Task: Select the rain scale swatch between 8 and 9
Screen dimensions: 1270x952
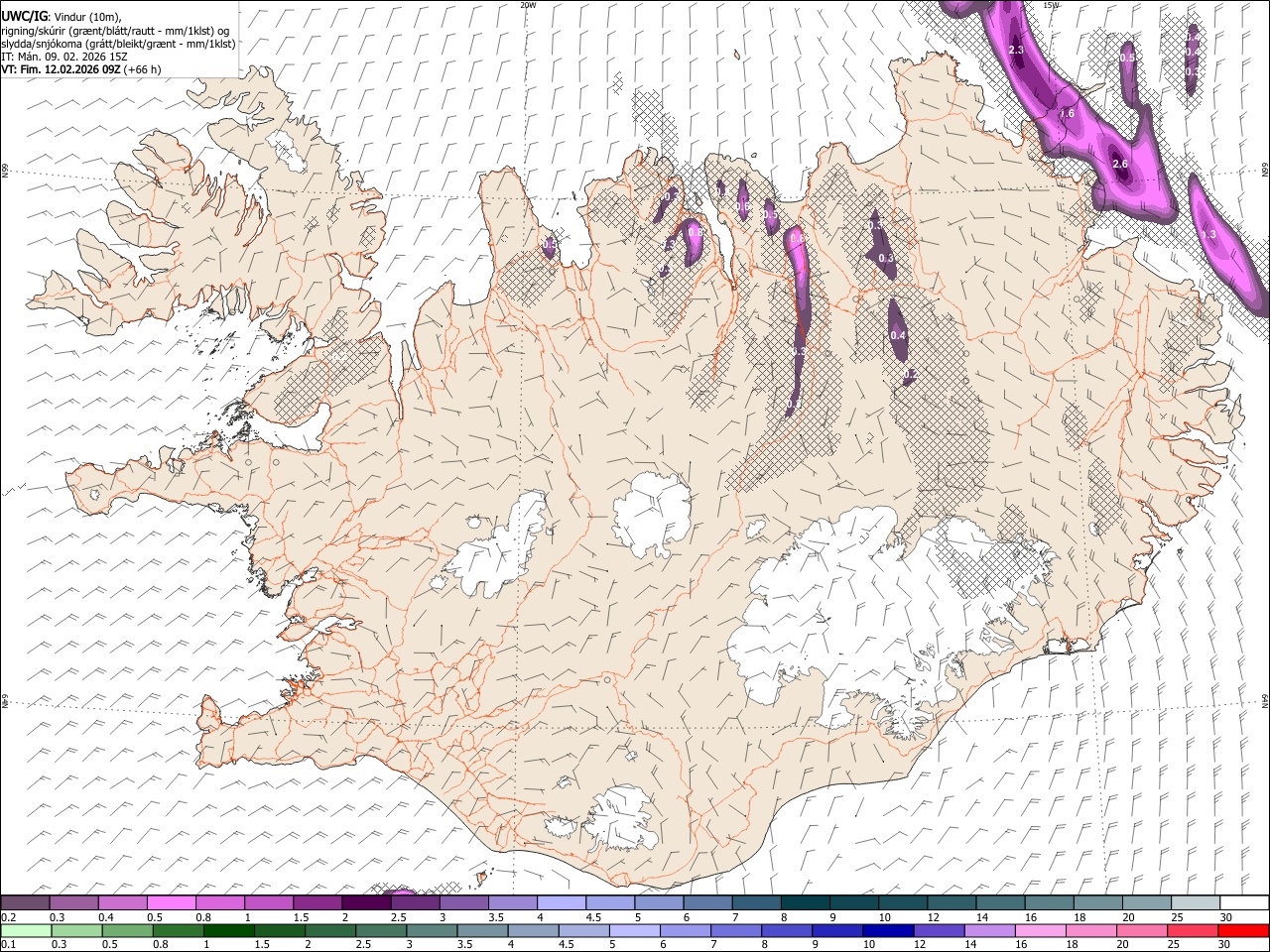Action: pos(785,930)
